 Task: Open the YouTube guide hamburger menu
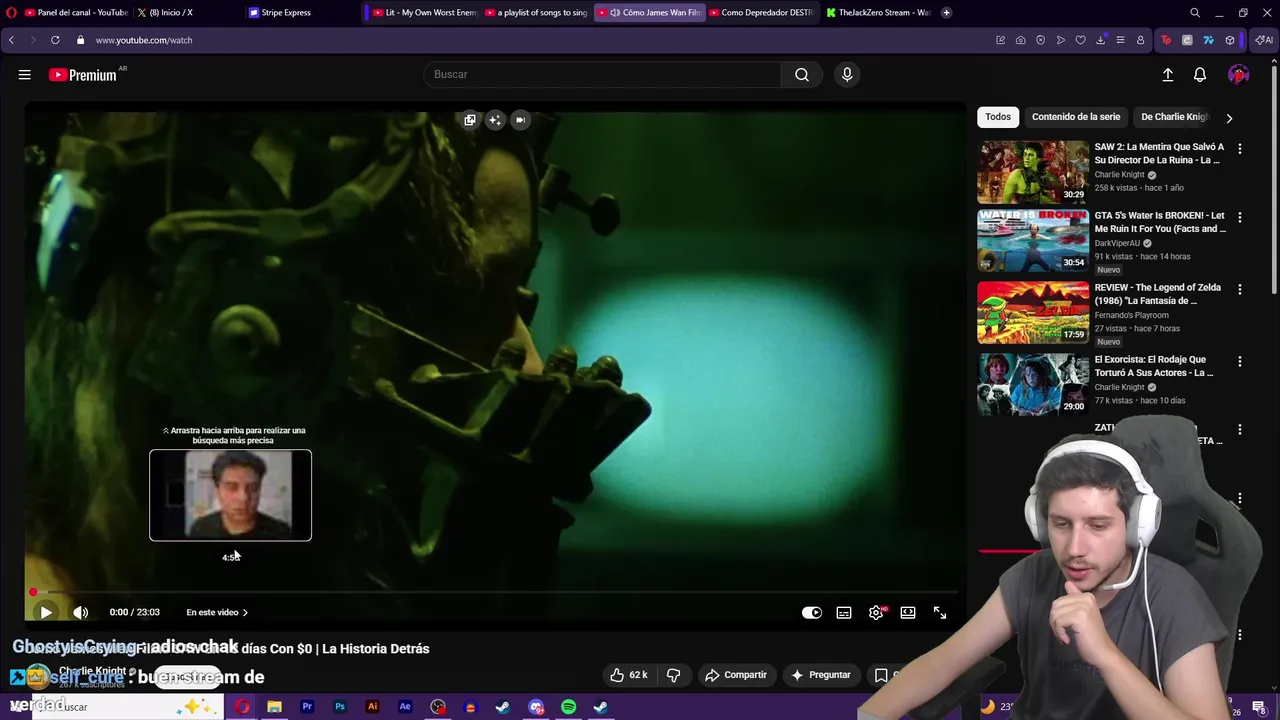point(25,74)
